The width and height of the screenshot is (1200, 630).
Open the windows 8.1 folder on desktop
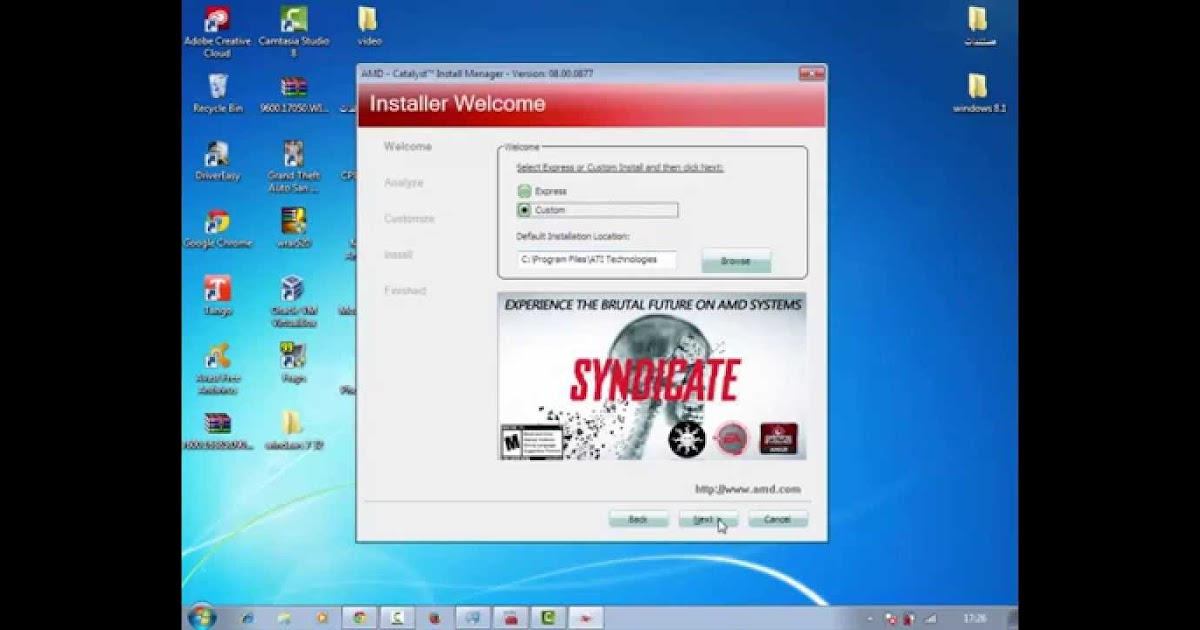tap(978, 93)
